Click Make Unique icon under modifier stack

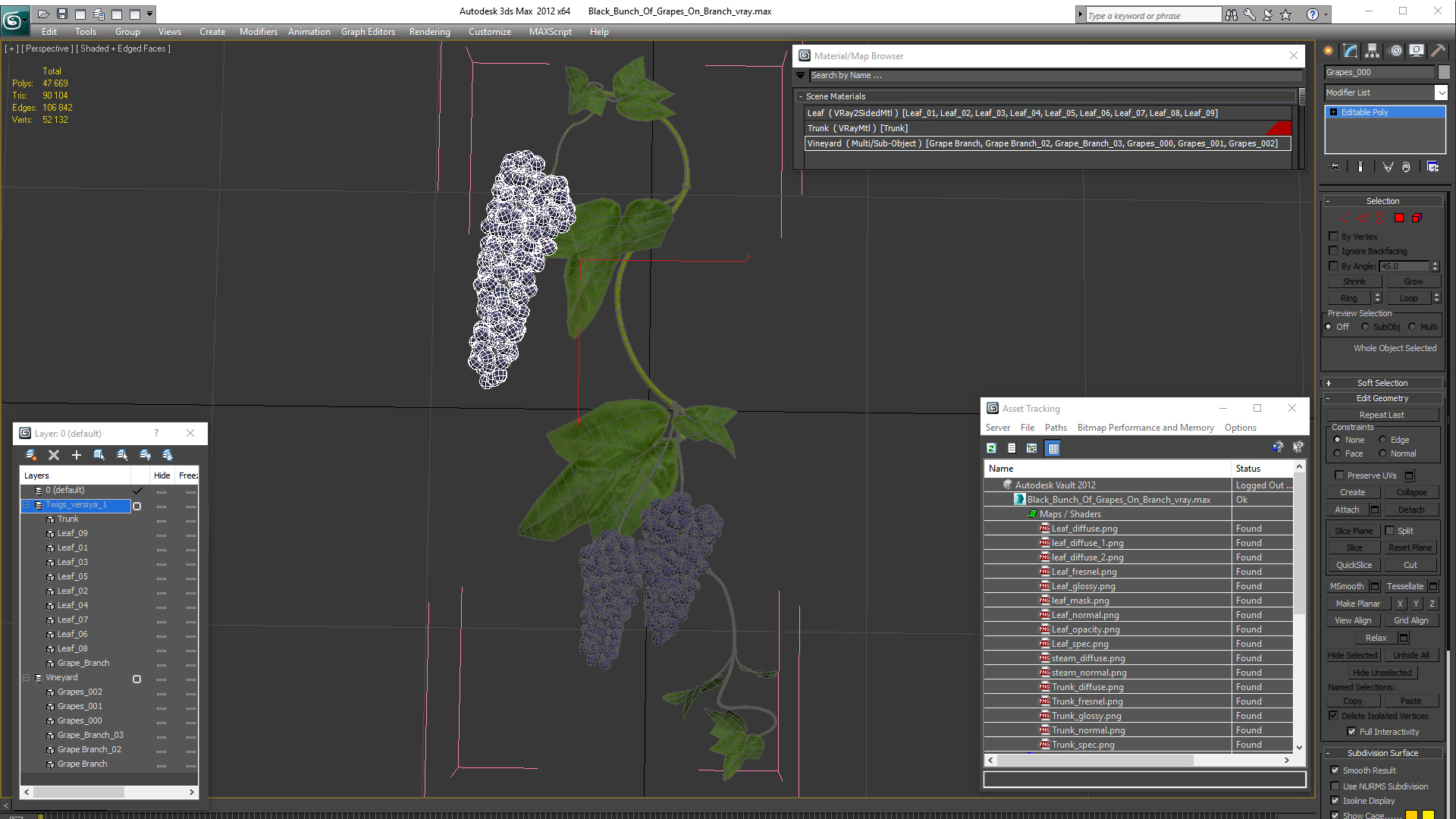click(1388, 167)
